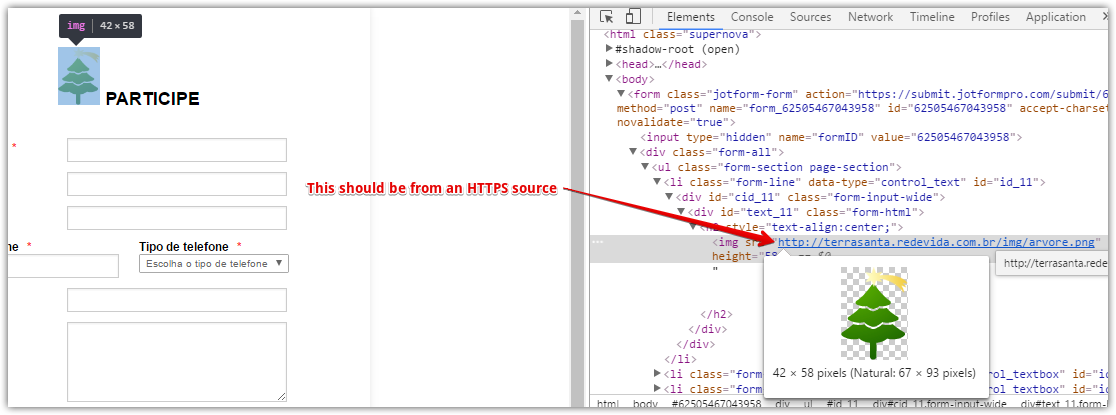This screenshot has height=415, width=1116.
Task: Select #id_11 in the breadcrumb bar
Action: click(x=842, y=404)
